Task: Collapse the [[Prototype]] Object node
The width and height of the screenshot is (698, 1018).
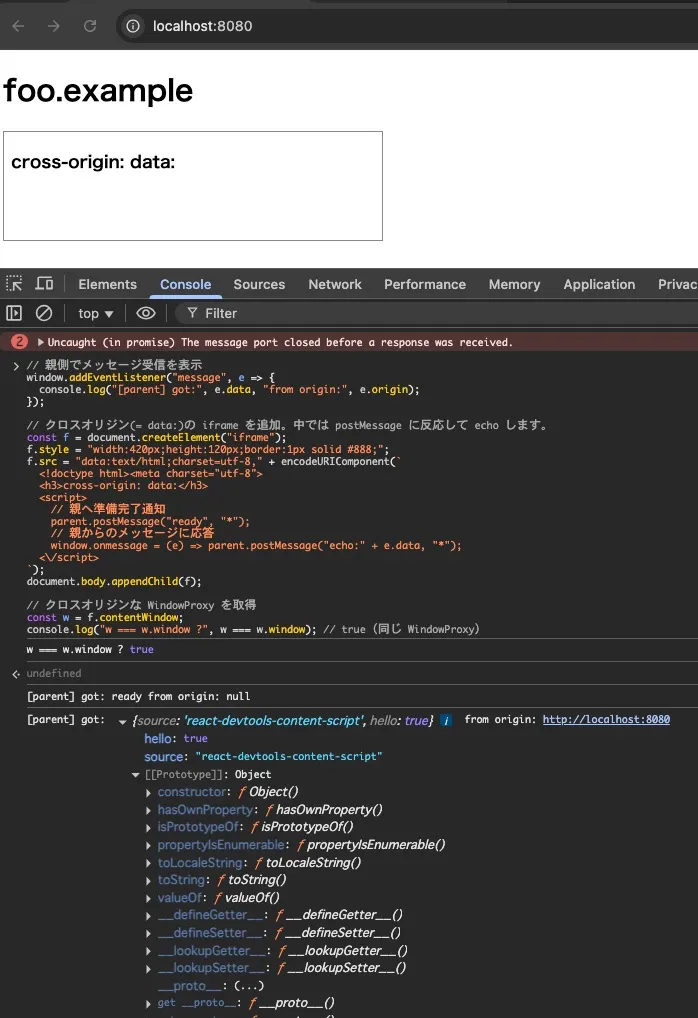Action: (136, 775)
